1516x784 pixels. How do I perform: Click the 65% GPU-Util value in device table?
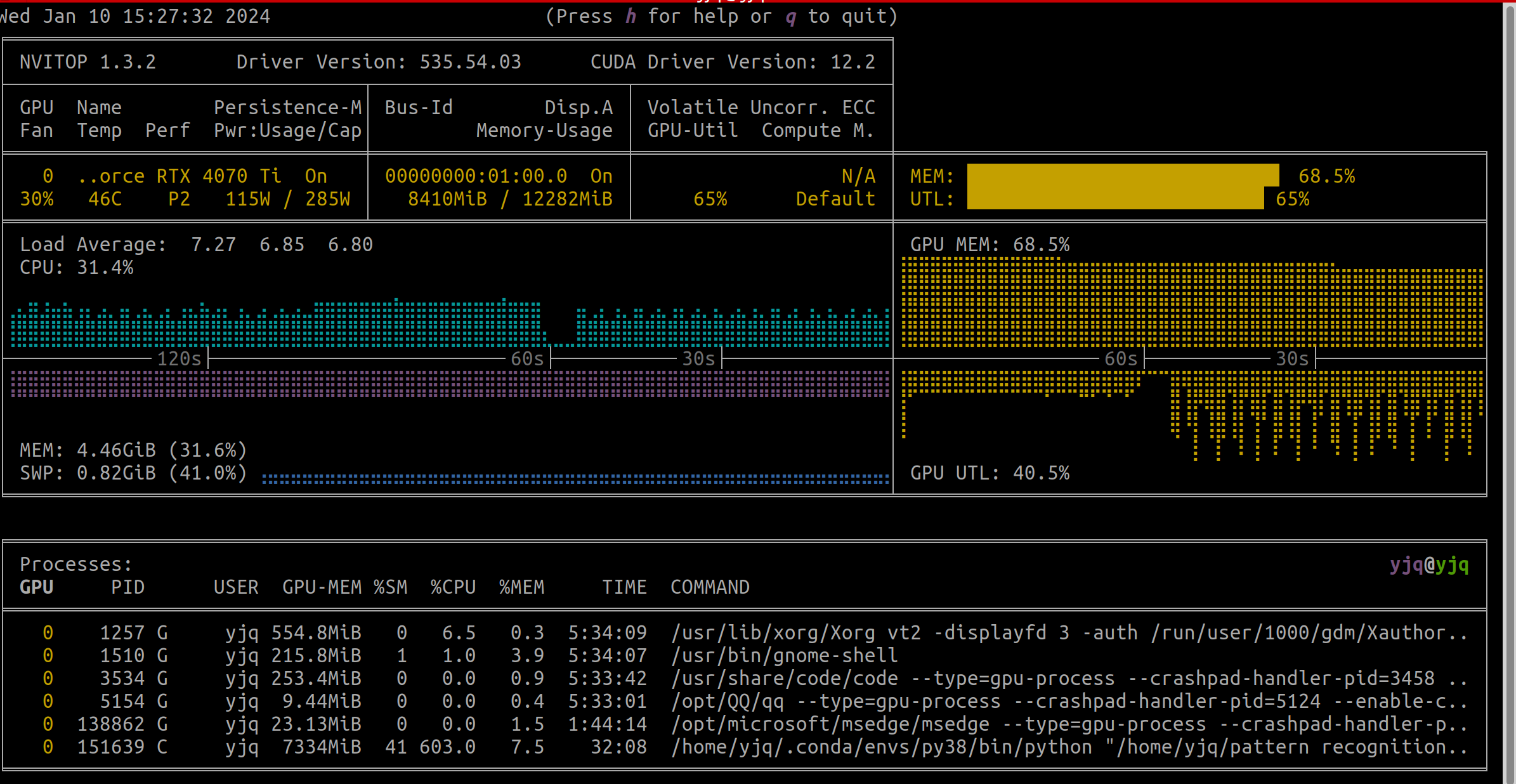[x=710, y=199]
